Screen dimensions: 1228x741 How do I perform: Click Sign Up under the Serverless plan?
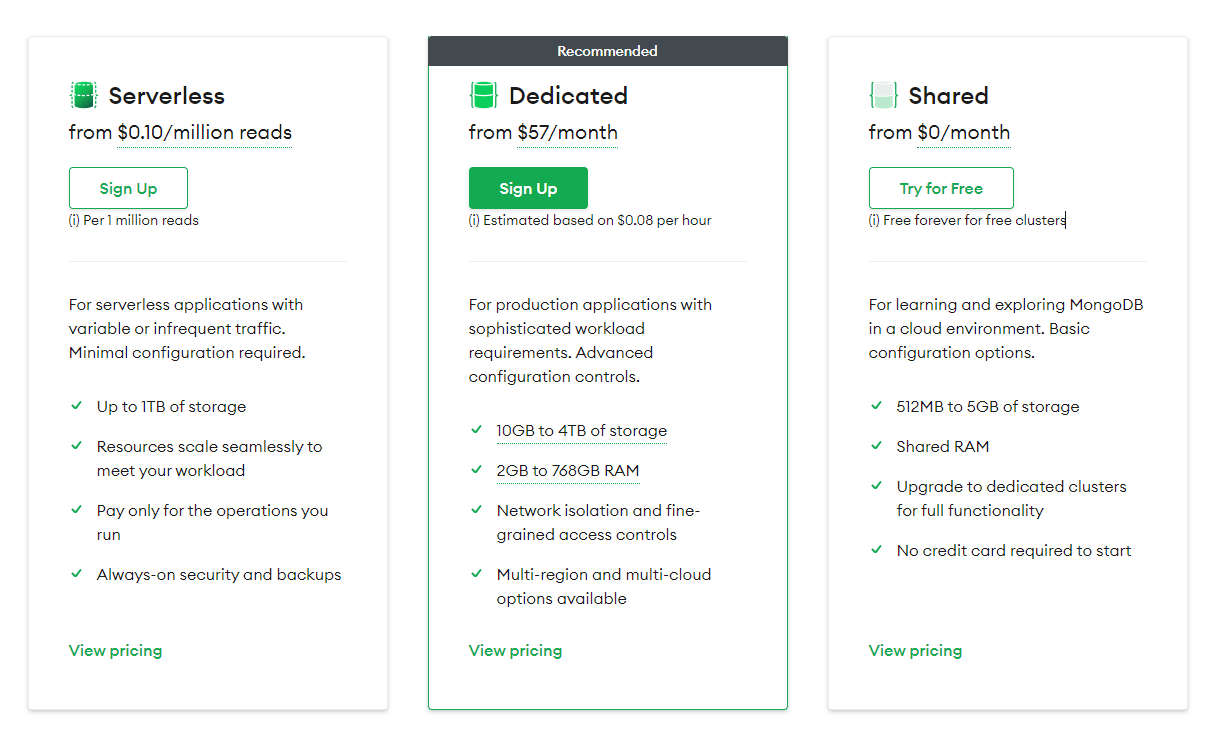click(128, 188)
